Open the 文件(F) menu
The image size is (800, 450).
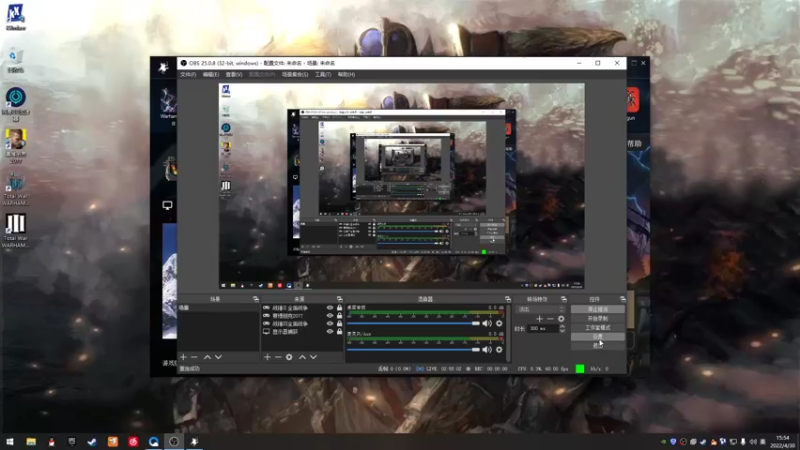tap(188, 74)
